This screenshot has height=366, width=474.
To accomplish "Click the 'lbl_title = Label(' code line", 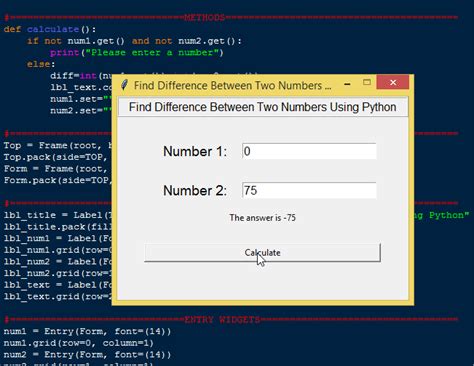I will click(58, 215).
